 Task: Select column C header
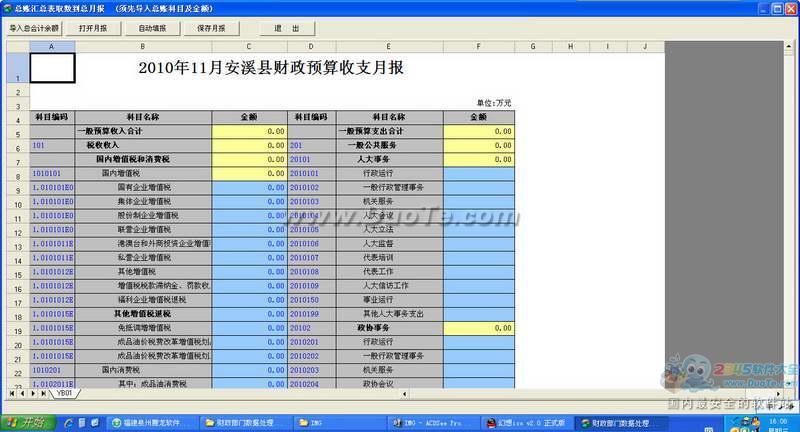tap(249, 46)
